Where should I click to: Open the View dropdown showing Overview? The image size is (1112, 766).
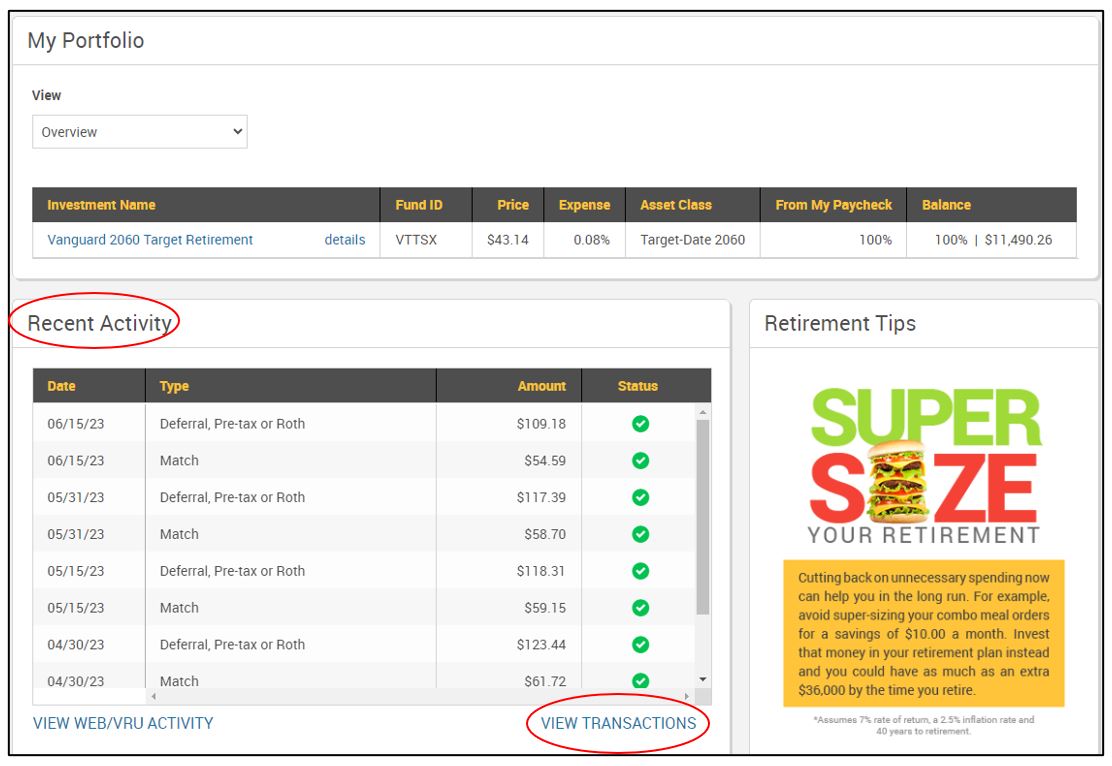139,132
